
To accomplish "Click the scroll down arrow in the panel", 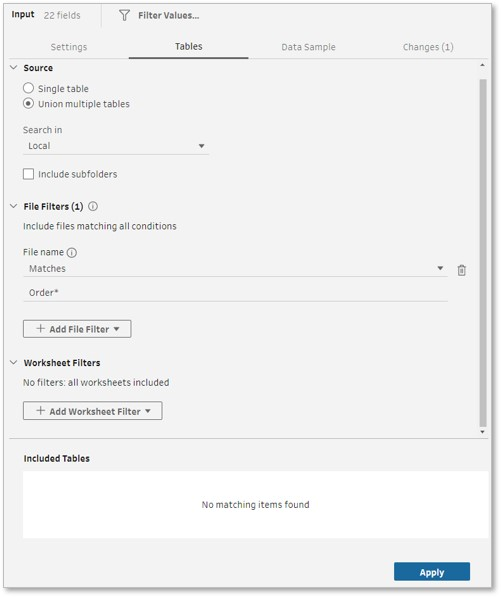I will pyautogui.click(x=482, y=432).
